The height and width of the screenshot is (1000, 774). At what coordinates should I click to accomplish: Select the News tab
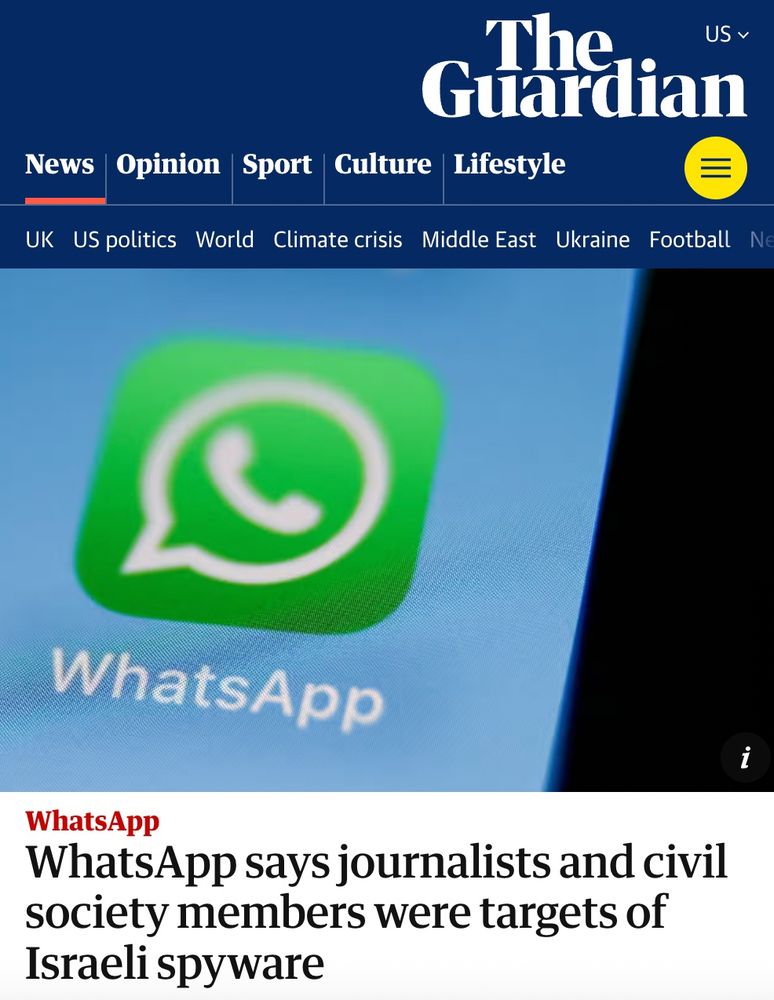[59, 165]
